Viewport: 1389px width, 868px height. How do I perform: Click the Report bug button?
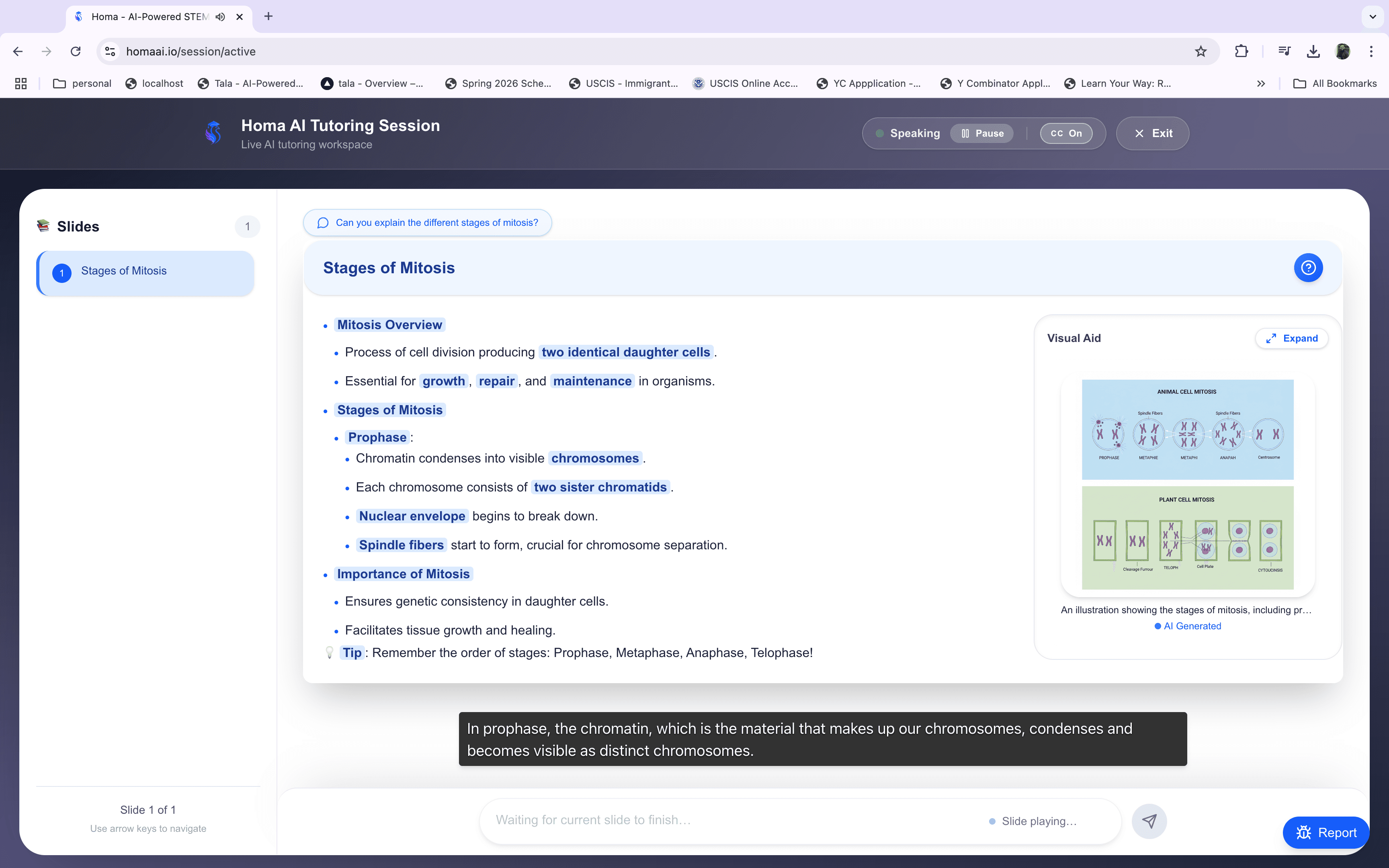click(x=1326, y=832)
